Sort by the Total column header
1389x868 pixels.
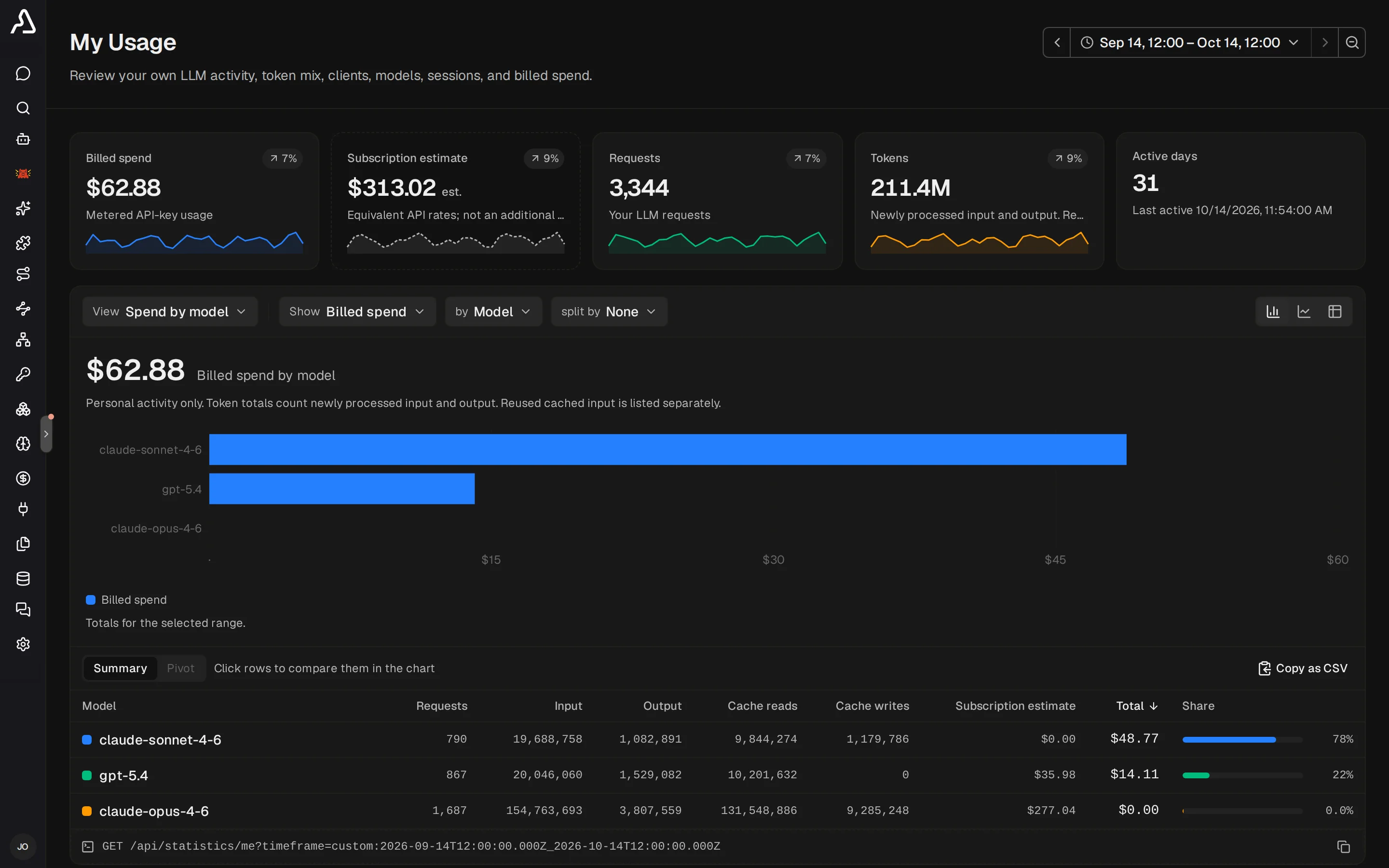point(1136,706)
